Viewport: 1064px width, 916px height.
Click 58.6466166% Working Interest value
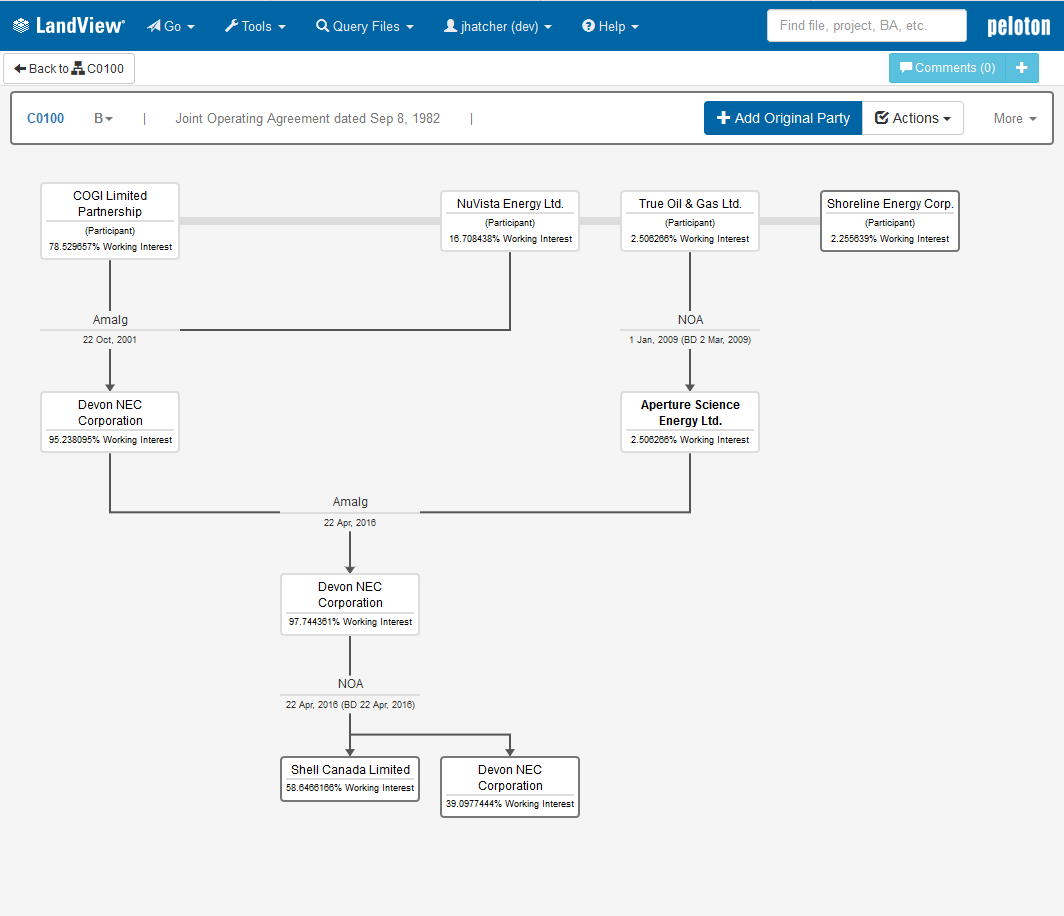pos(349,788)
